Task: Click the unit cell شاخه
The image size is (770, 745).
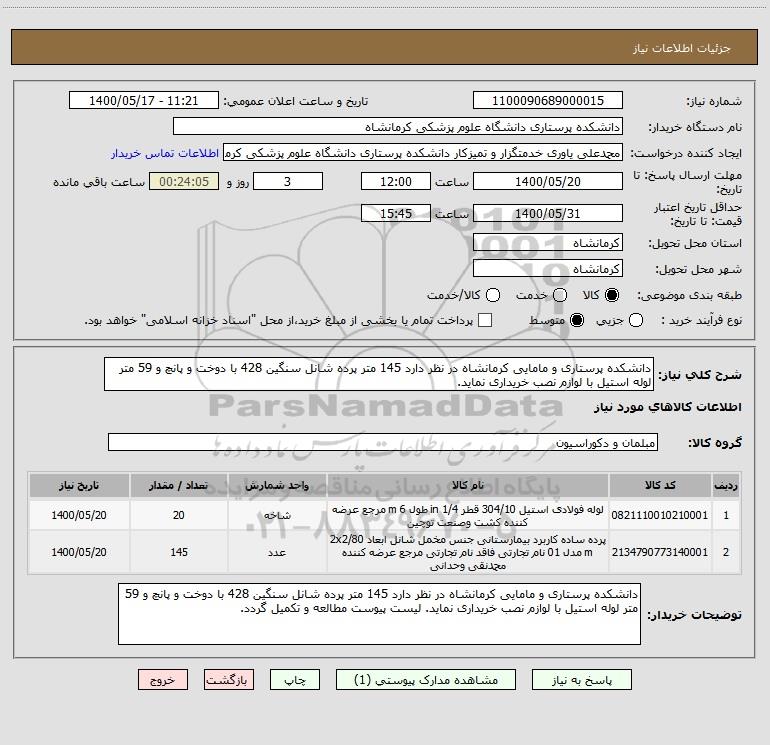Action: click(277, 515)
